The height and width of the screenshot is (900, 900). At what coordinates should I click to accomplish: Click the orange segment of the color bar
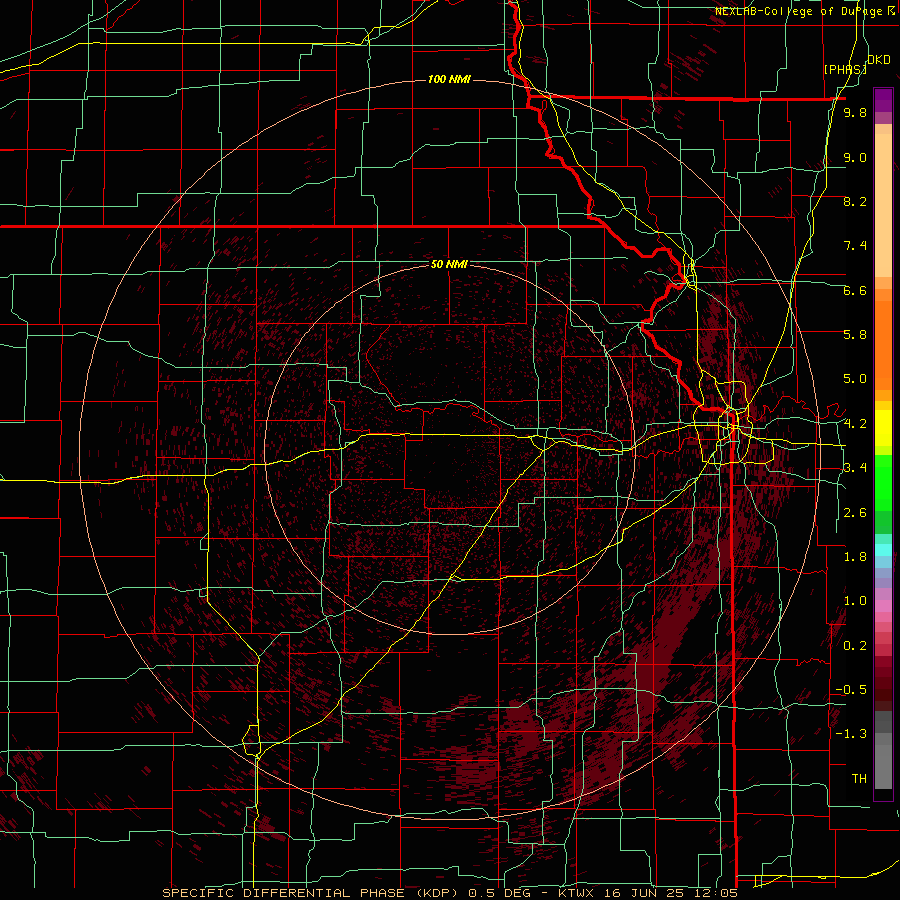883,346
